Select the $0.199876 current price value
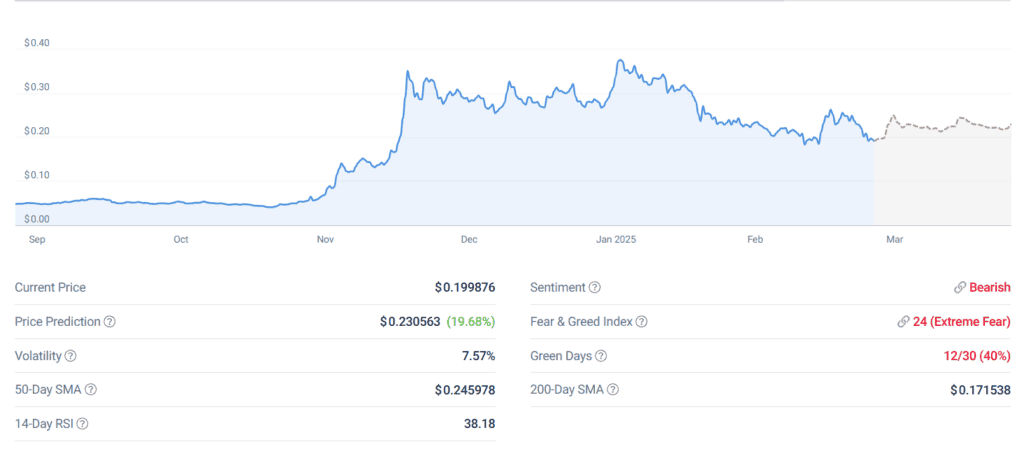This screenshot has width=1024, height=465. 465,287
